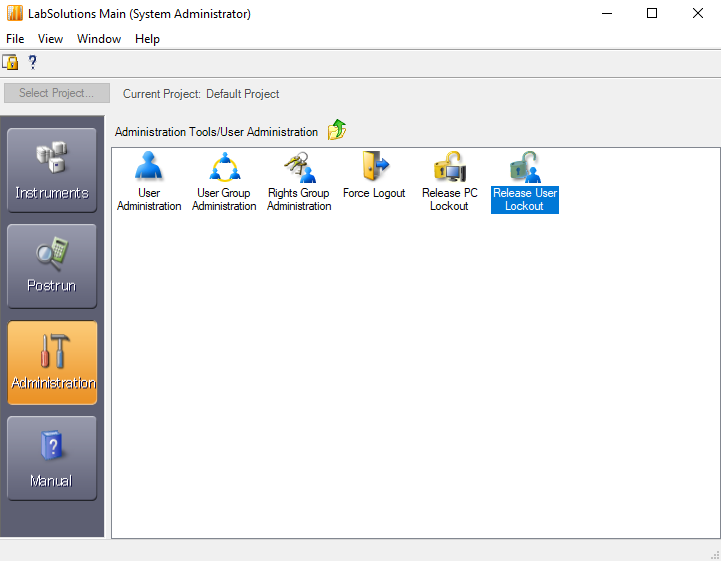Open the Release PC Lockout tool

point(449,181)
